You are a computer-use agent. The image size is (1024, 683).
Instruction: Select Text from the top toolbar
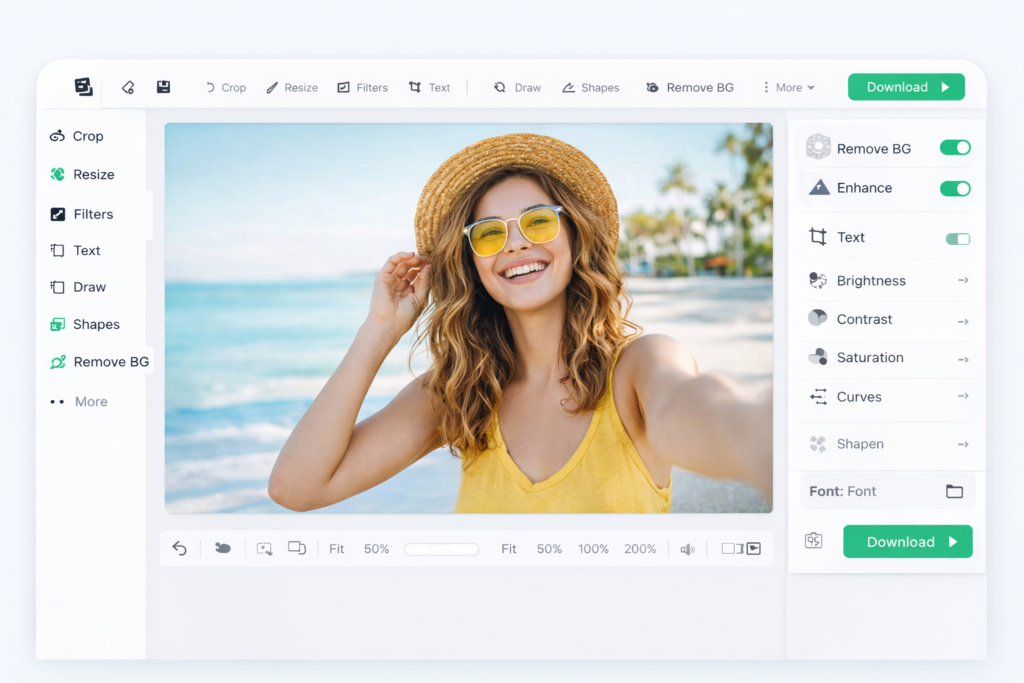tap(430, 87)
